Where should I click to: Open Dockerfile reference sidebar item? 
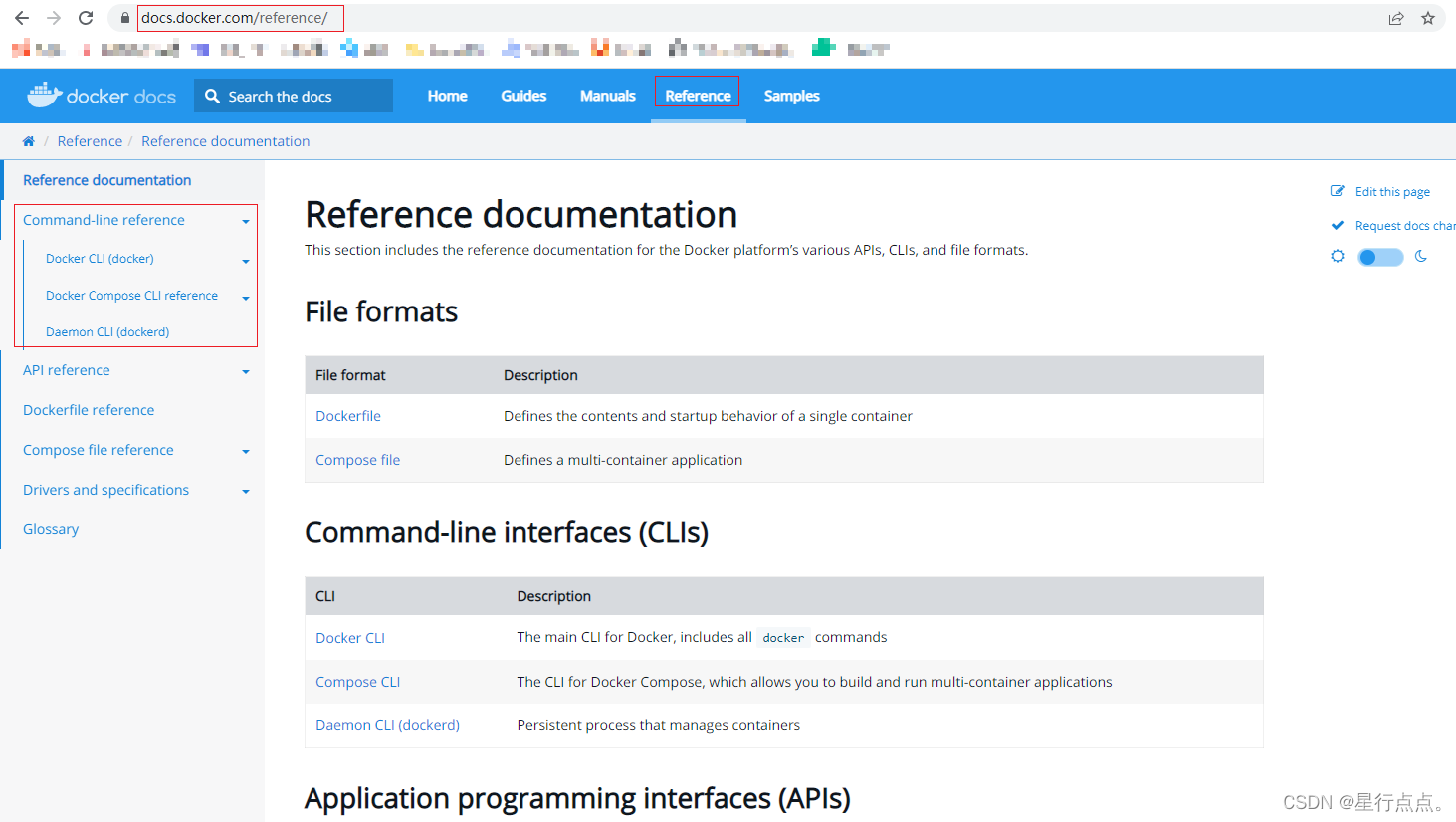89,410
